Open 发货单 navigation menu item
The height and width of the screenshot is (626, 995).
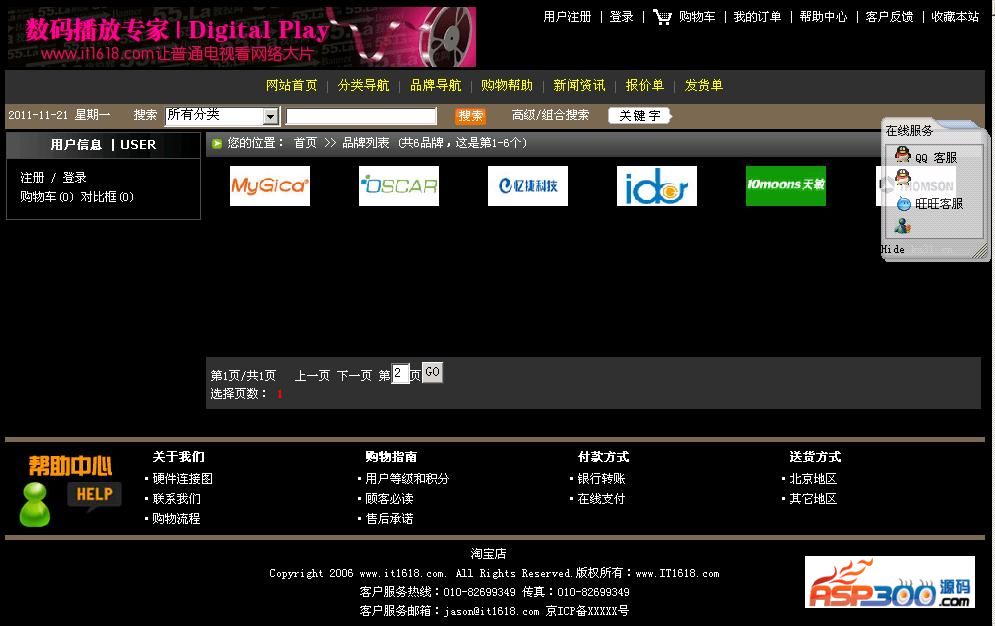[x=704, y=85]
